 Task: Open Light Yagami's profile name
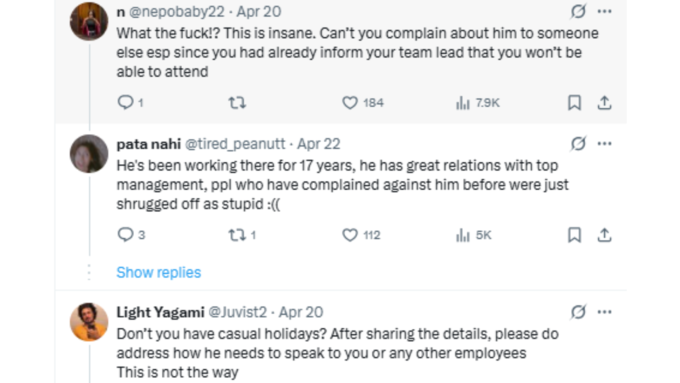click(160, 312)
